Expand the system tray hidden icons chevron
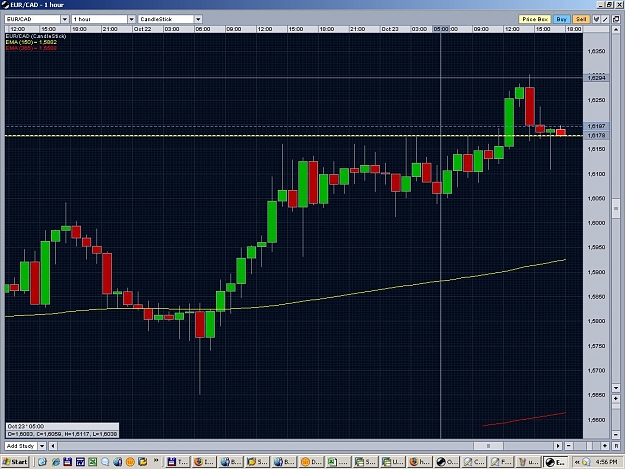This screenshot has height=469, width=625. [x=577, y=462]
